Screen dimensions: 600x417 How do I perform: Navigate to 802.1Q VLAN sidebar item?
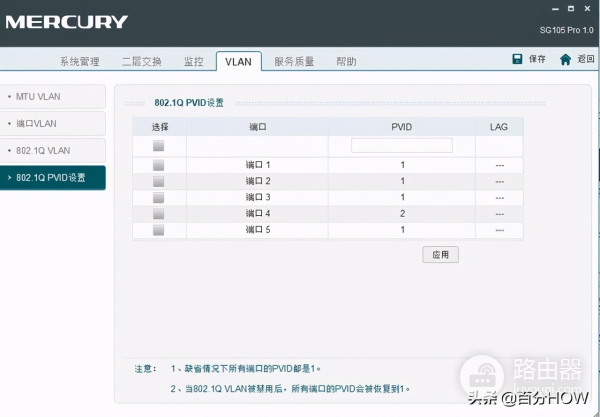pyautogui.click(x=55, y=151)
